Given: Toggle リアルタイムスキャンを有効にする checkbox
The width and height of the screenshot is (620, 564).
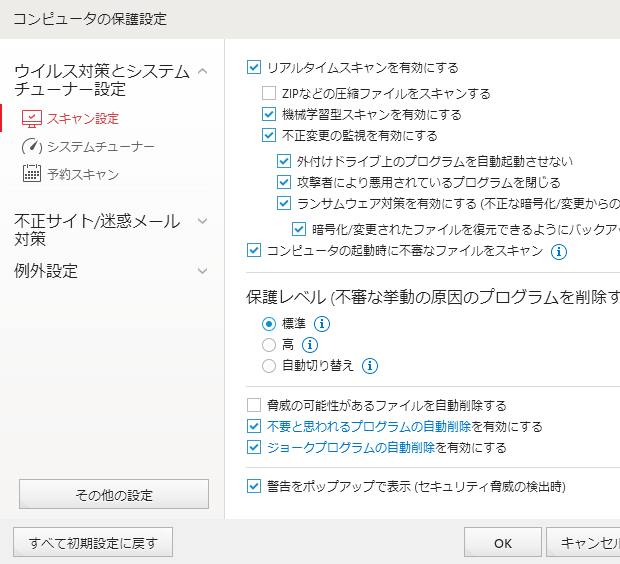Looking at the screenshot, I should coord(253,68).
